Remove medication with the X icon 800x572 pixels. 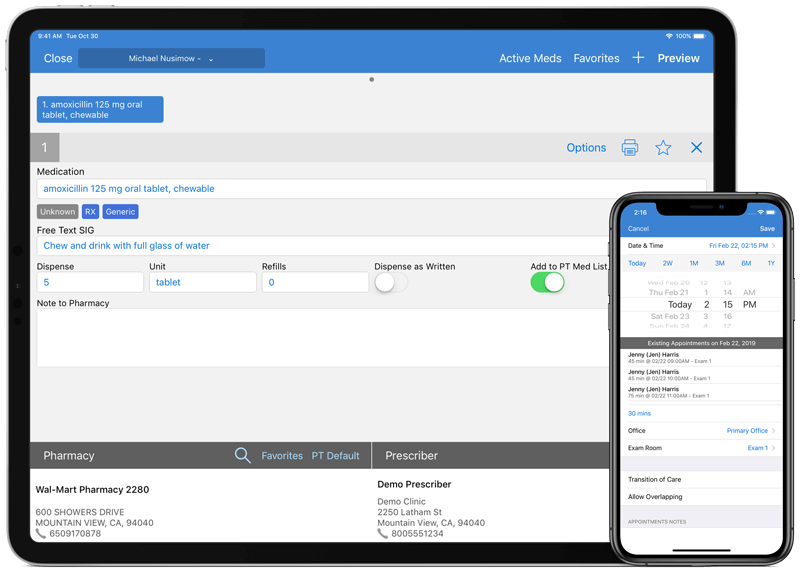(697, 148)
